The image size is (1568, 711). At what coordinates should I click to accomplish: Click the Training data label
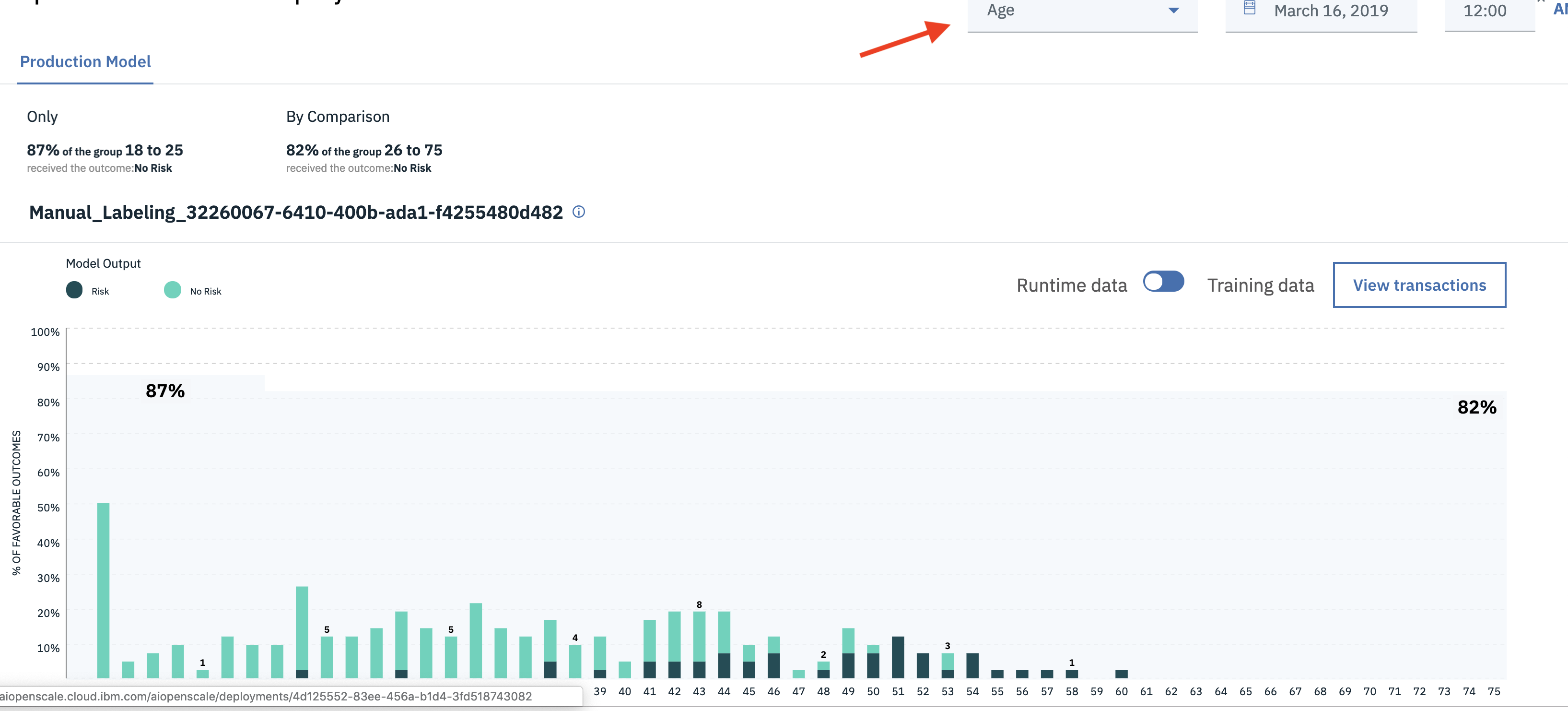click(1260, 285)
